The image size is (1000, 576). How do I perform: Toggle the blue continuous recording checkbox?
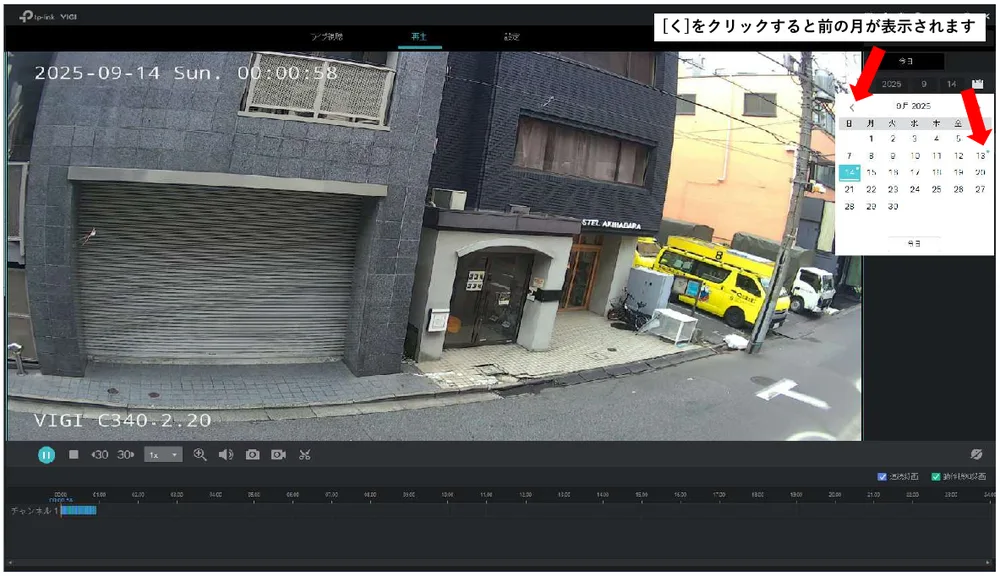[x=882, y=476]
